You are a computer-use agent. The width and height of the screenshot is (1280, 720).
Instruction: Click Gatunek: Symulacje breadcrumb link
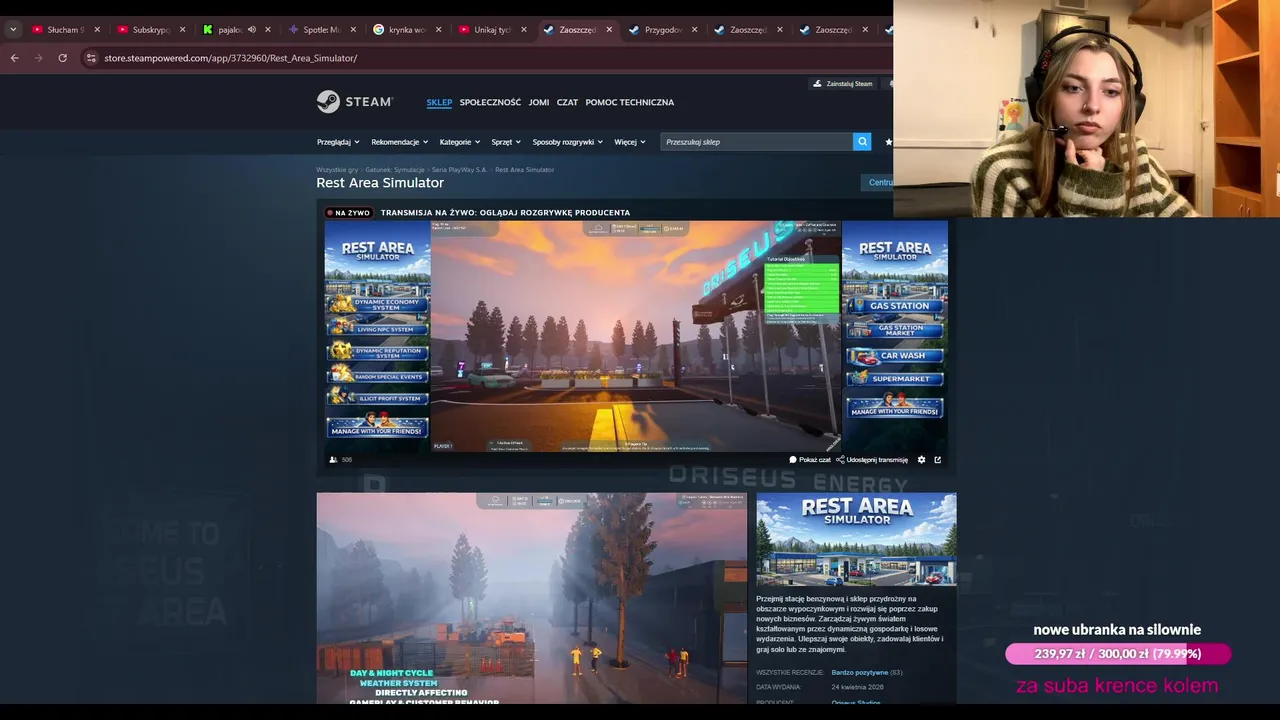point(395,170)
